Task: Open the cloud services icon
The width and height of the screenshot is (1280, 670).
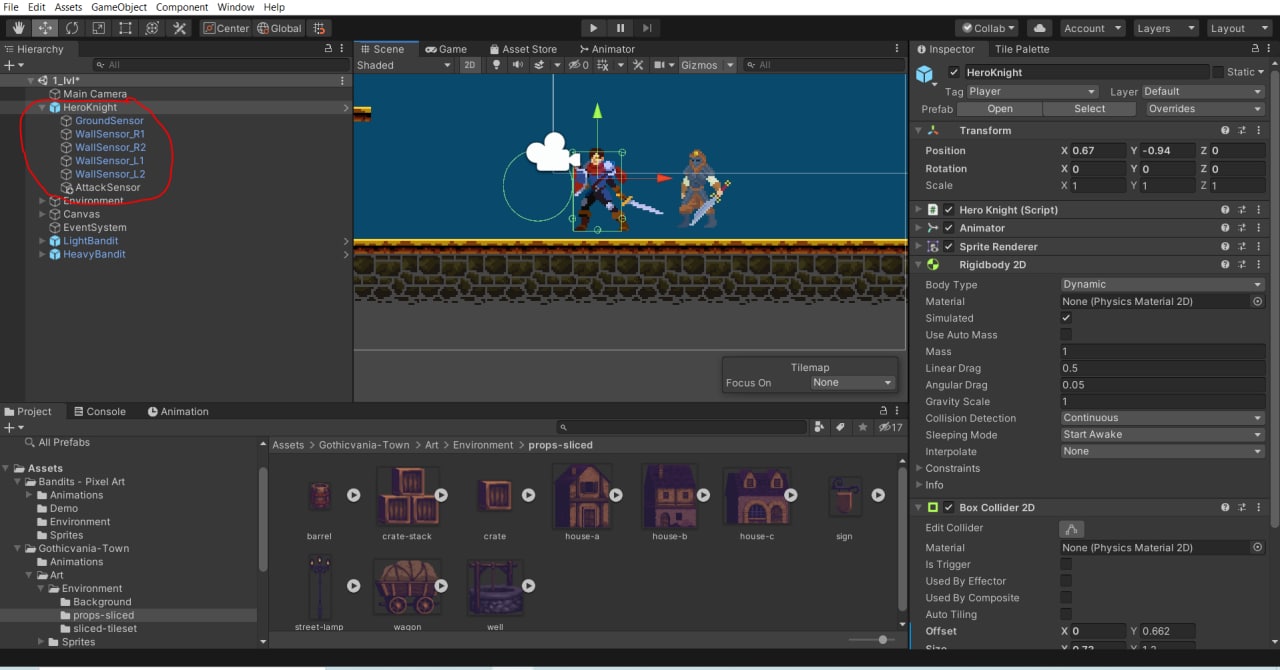Action: click(x=1039, y=28)
